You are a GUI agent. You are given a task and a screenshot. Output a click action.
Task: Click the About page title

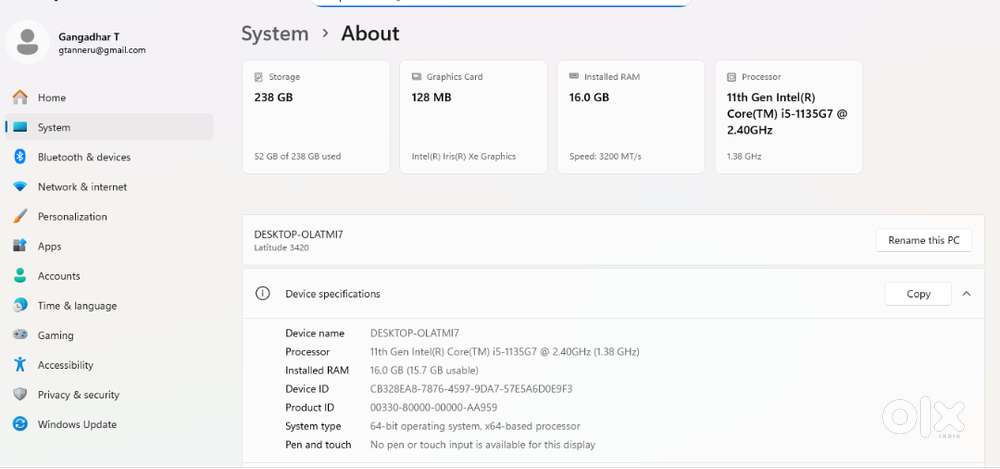point(370,33)
